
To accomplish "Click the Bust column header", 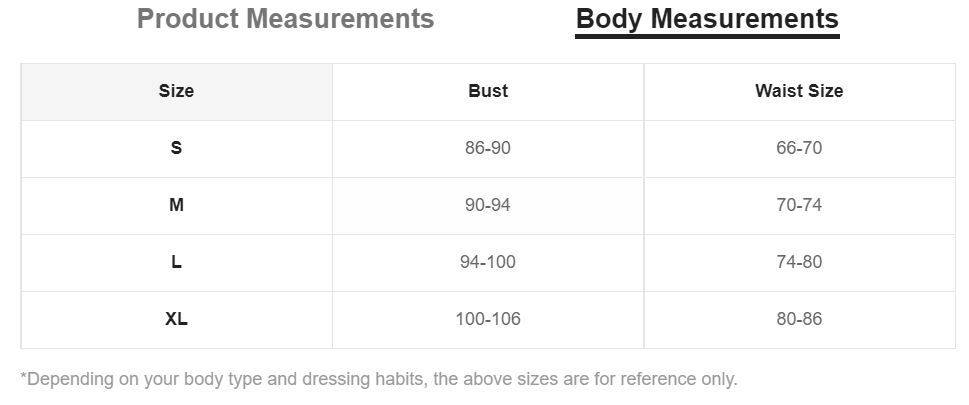I will [x=488, y=91].
